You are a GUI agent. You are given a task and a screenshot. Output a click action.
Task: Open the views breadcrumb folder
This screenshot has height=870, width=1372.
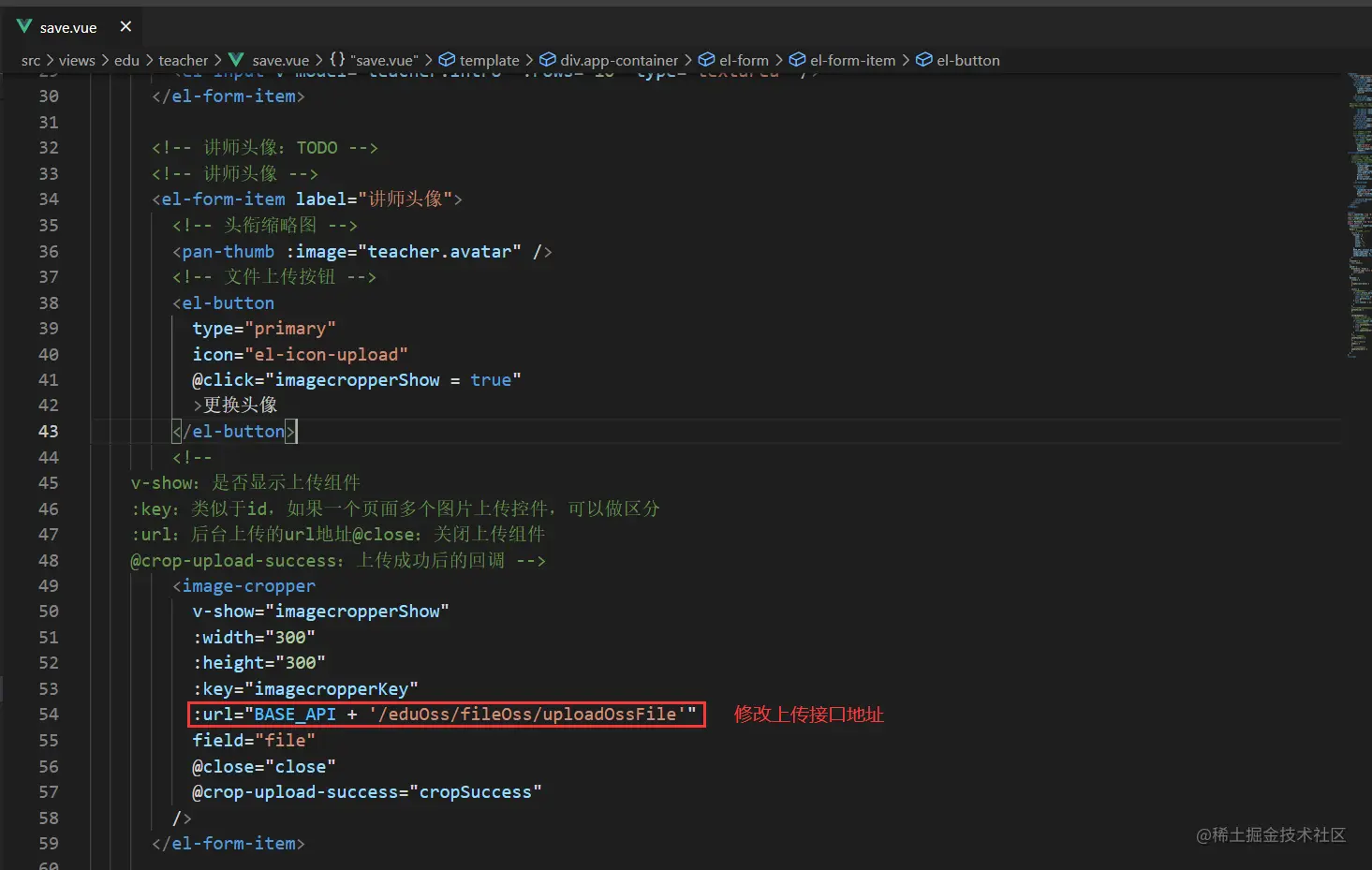(x=77, y=61)
